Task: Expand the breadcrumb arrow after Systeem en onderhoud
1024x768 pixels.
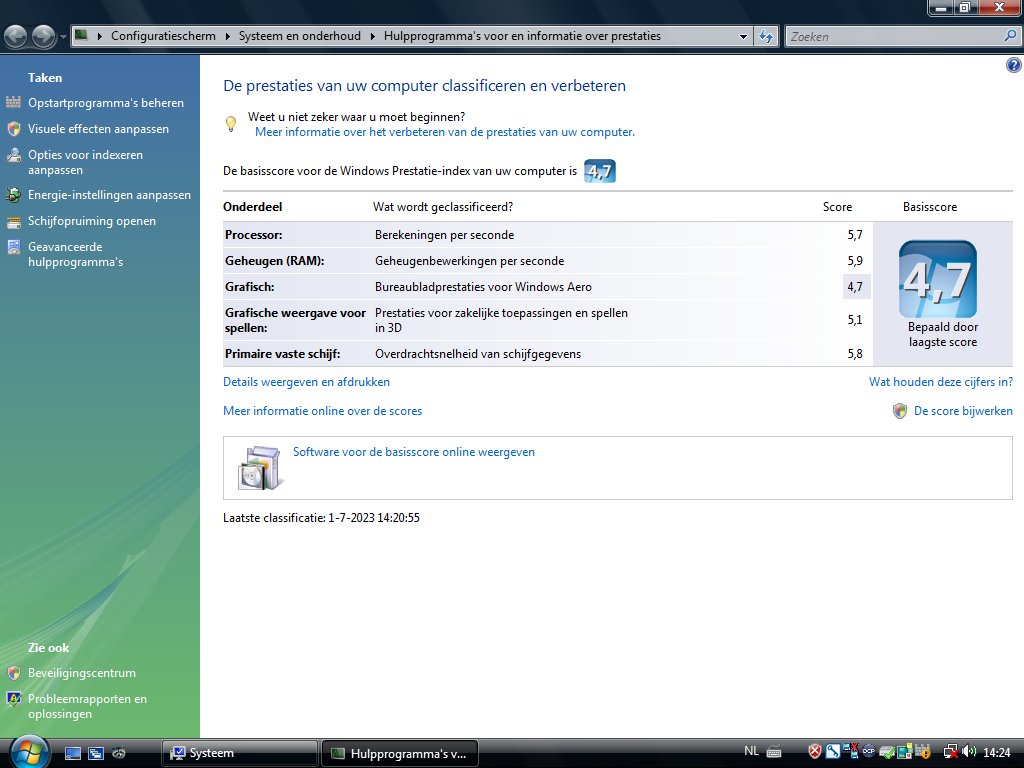Action: (373, 37)
